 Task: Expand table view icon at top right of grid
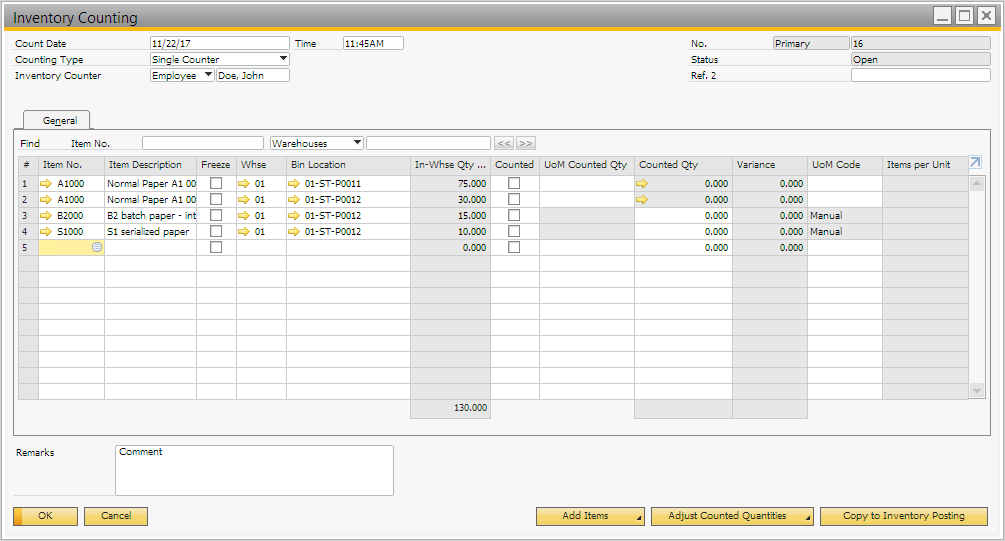(975, 163)
